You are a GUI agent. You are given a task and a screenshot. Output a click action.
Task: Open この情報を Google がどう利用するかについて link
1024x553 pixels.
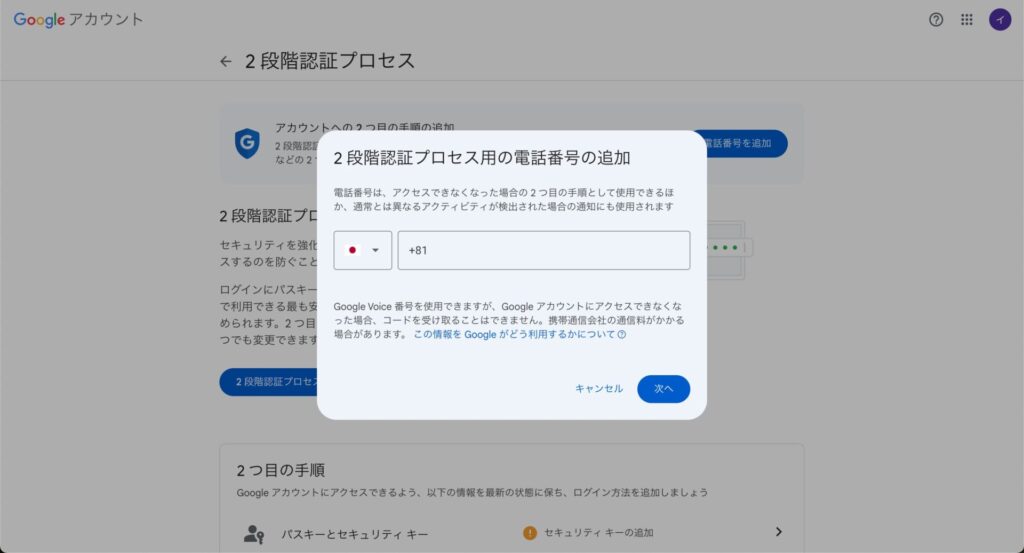(x=515, y=334)
